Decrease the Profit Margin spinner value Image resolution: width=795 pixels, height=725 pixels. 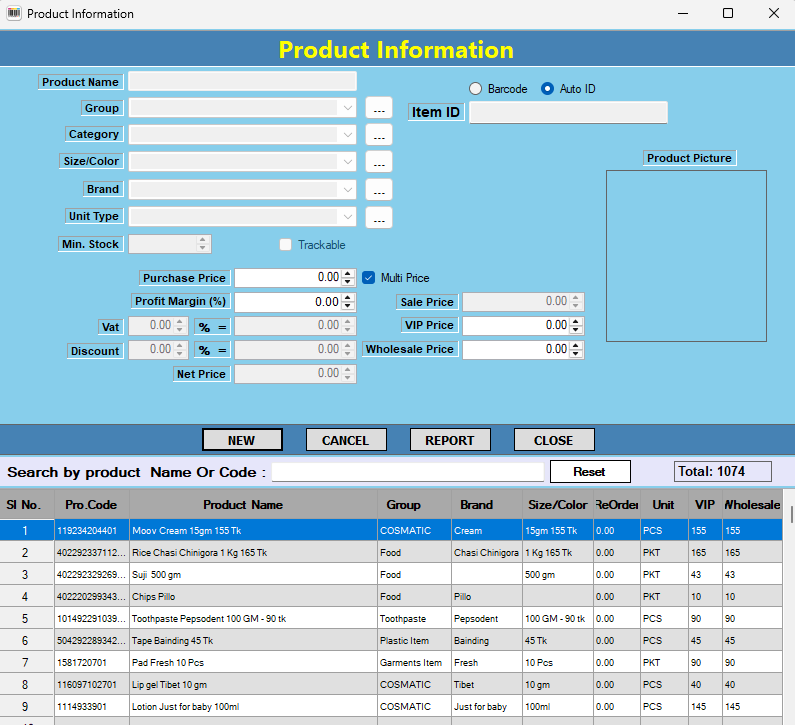coord(348,305)
